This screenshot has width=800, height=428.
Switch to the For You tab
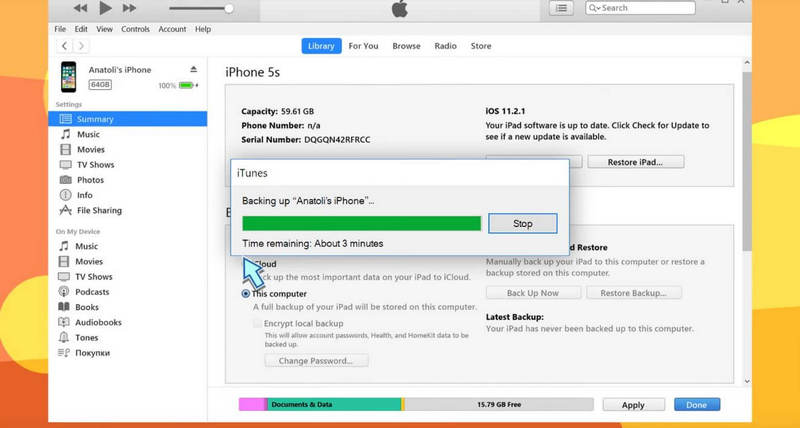[363, 46]
